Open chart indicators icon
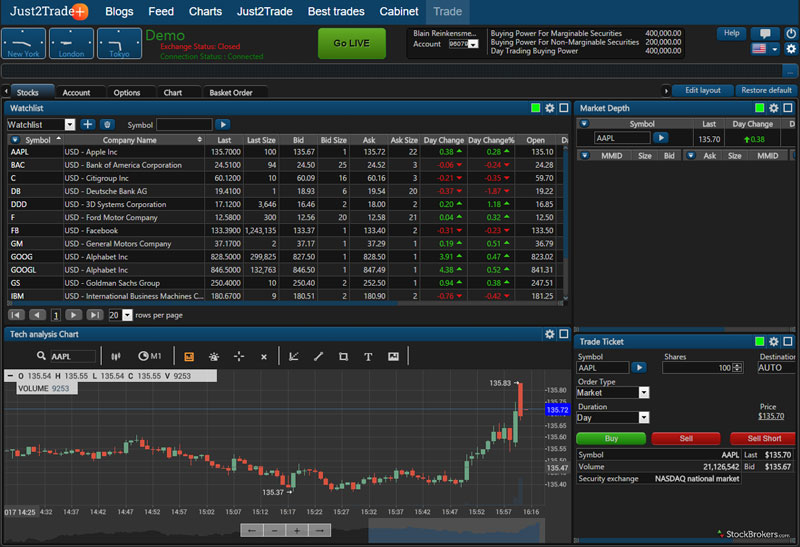 tap(214, 357)
